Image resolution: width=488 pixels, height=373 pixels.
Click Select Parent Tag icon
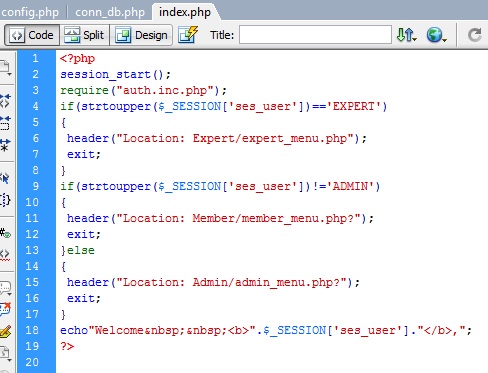(x=6, y=178)
